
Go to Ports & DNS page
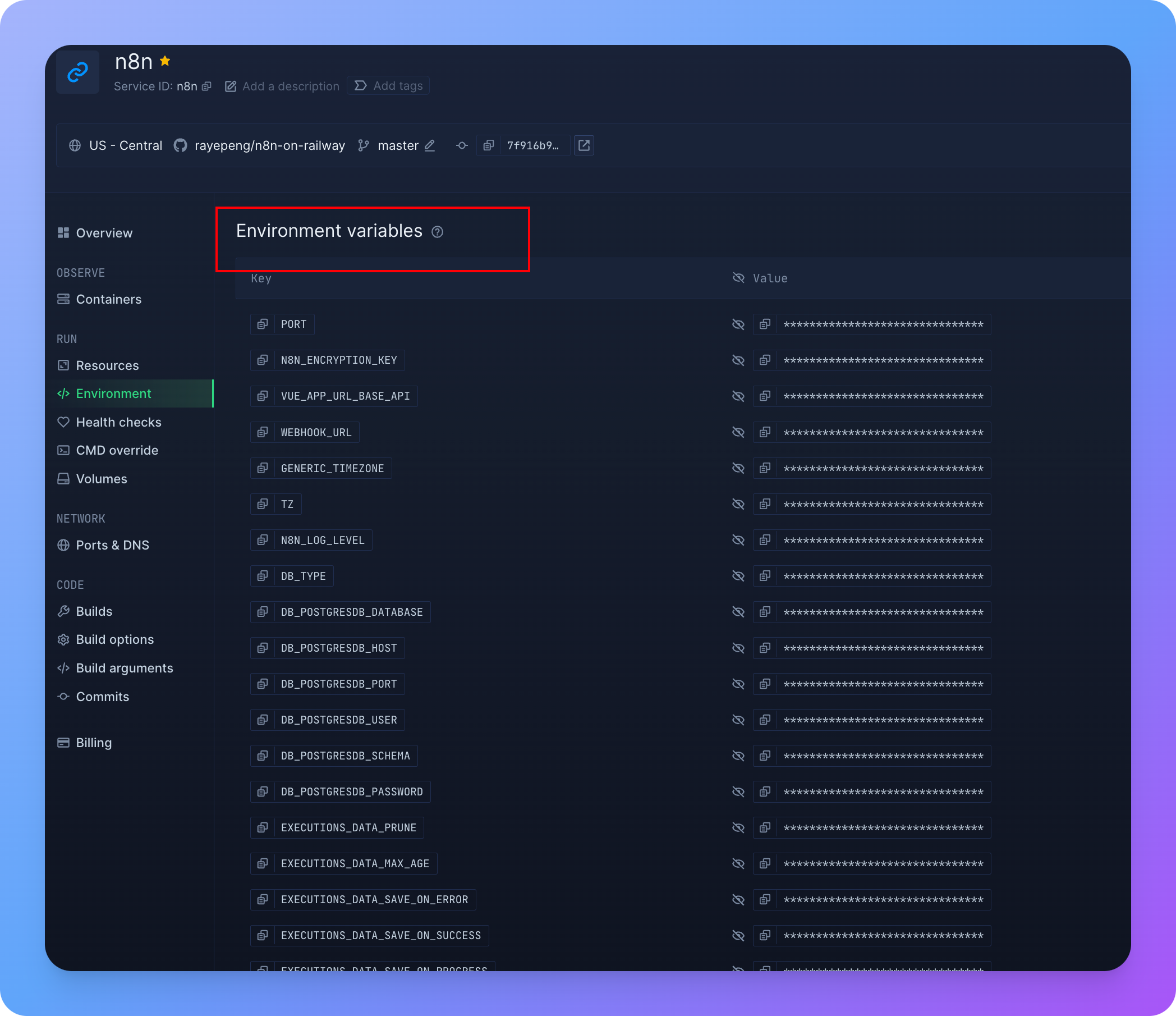[x=112, y=545]
